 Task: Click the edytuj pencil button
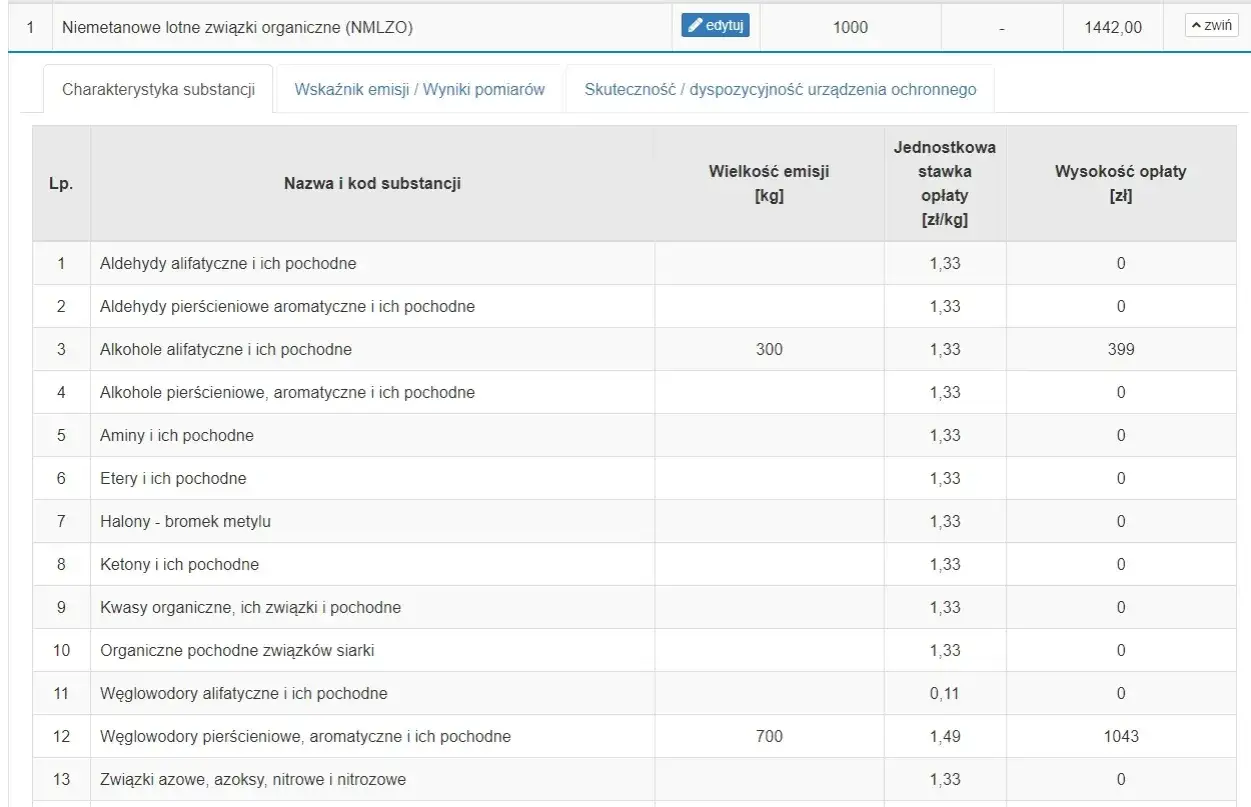click(715, 25)
